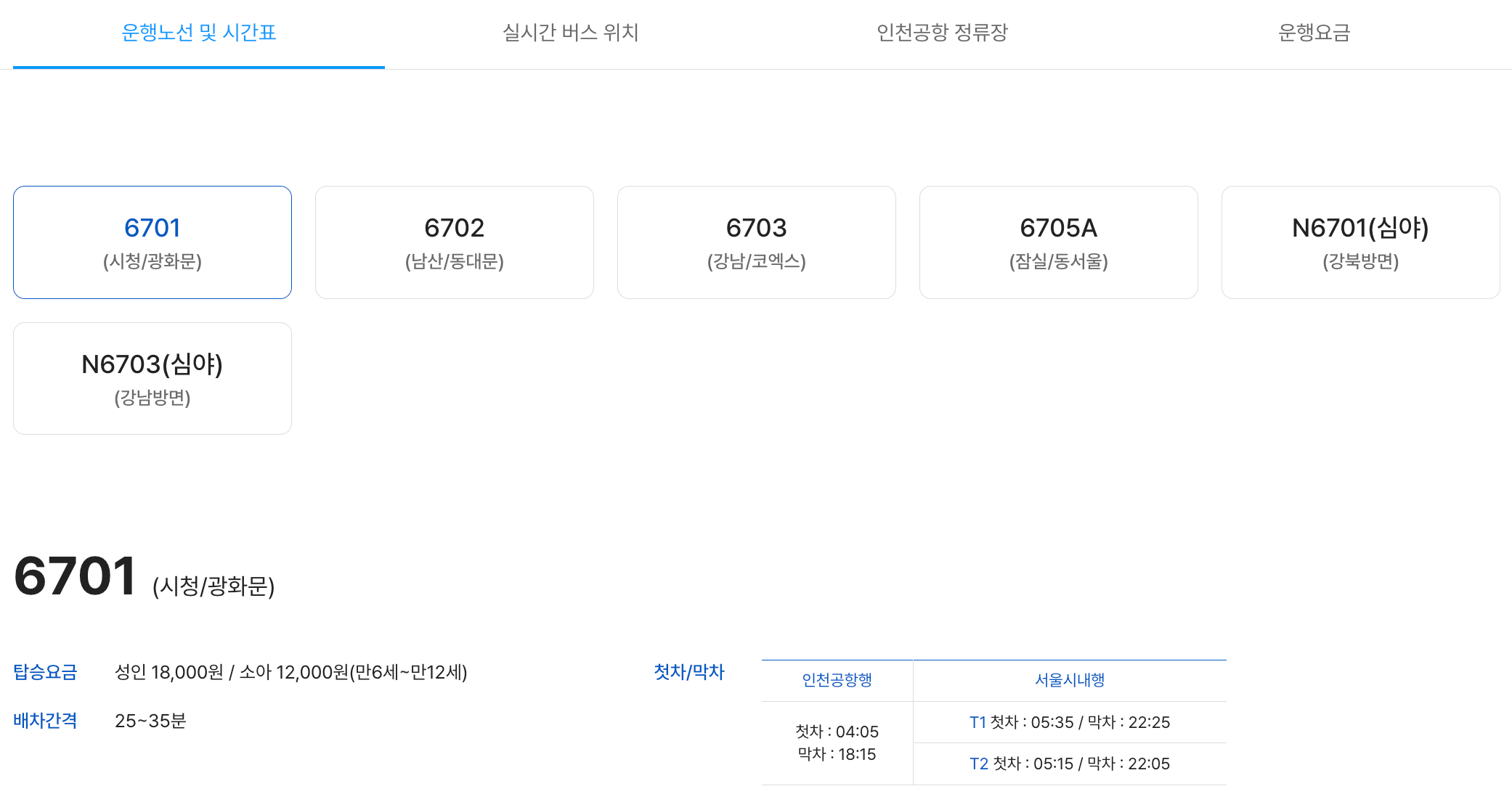This screenshot has height=794, width=1512.
Task: Click the 탑승요금 label
Action: (x=45, y=672)
